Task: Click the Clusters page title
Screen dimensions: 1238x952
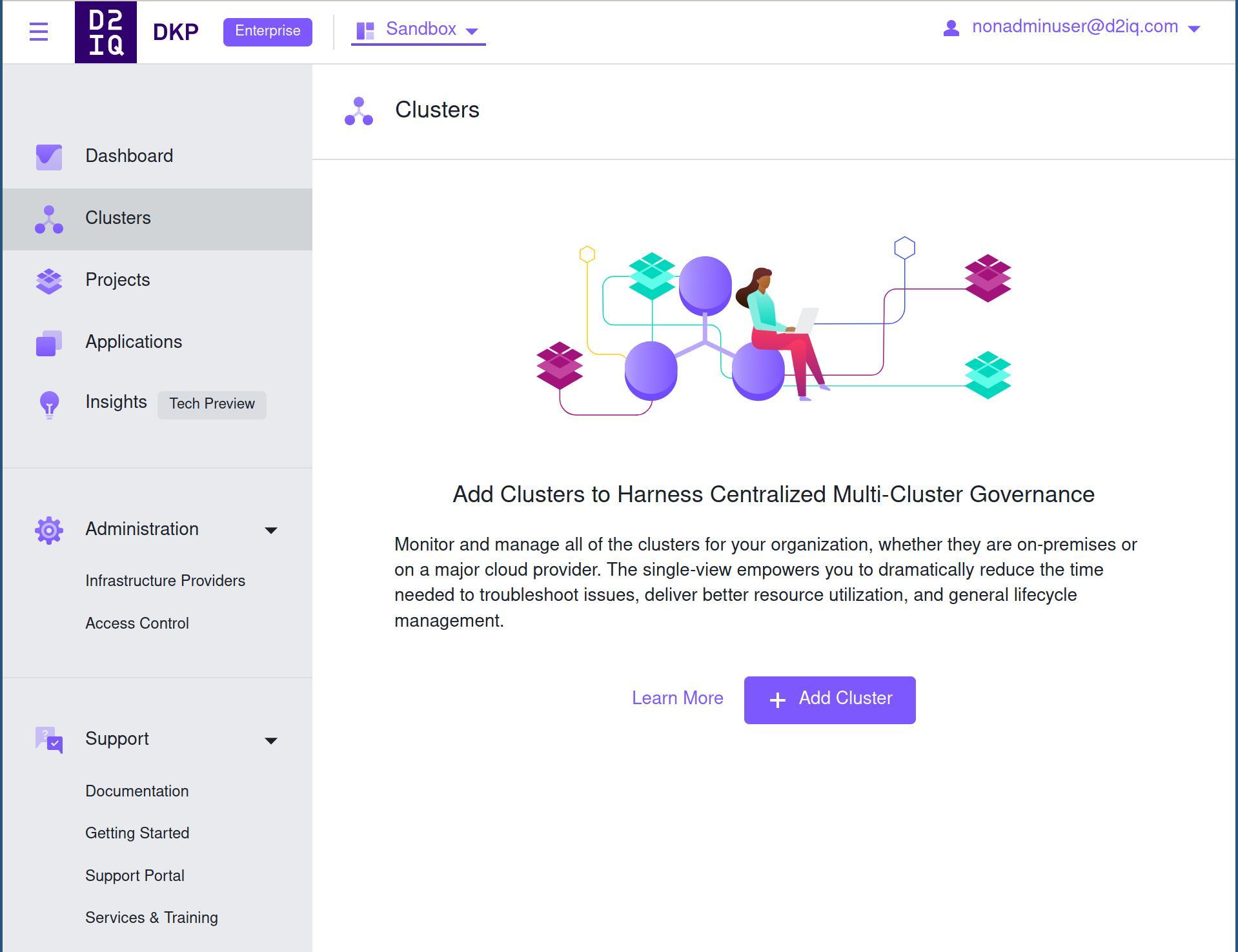Action: click(437, 110)
